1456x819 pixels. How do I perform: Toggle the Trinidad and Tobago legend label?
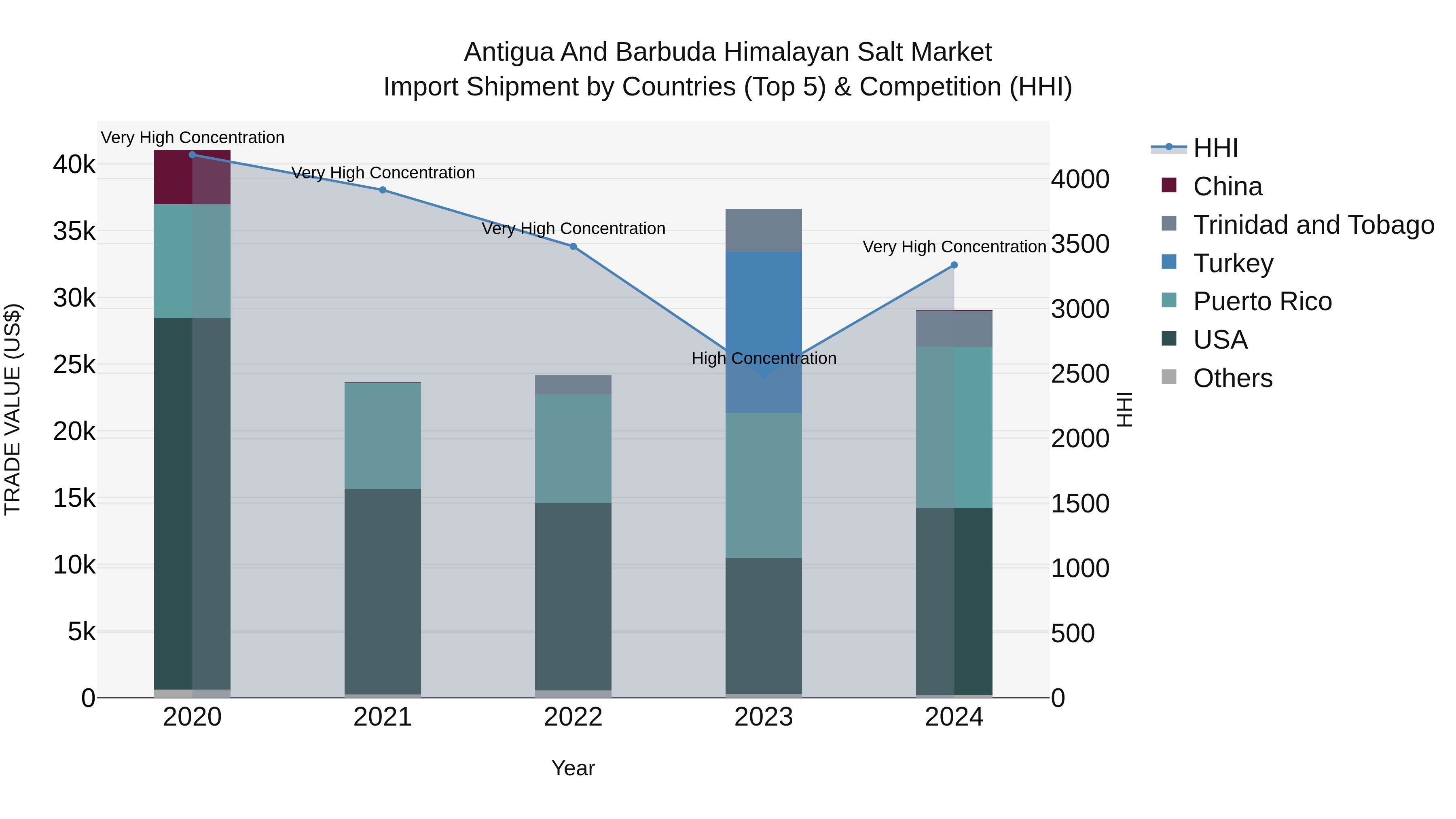1314,225
